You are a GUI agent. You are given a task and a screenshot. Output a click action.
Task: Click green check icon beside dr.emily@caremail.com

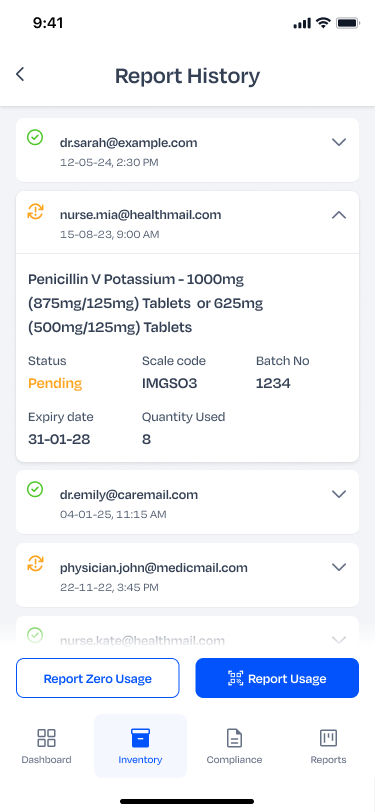(35, 489)
